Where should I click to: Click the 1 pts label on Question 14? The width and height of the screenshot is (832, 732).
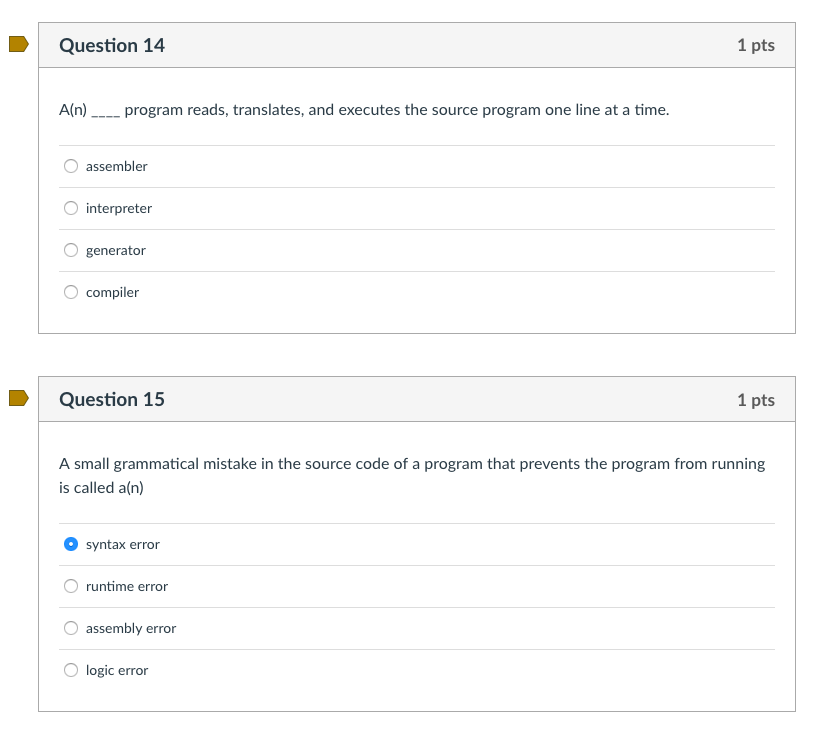coord(755,45)
